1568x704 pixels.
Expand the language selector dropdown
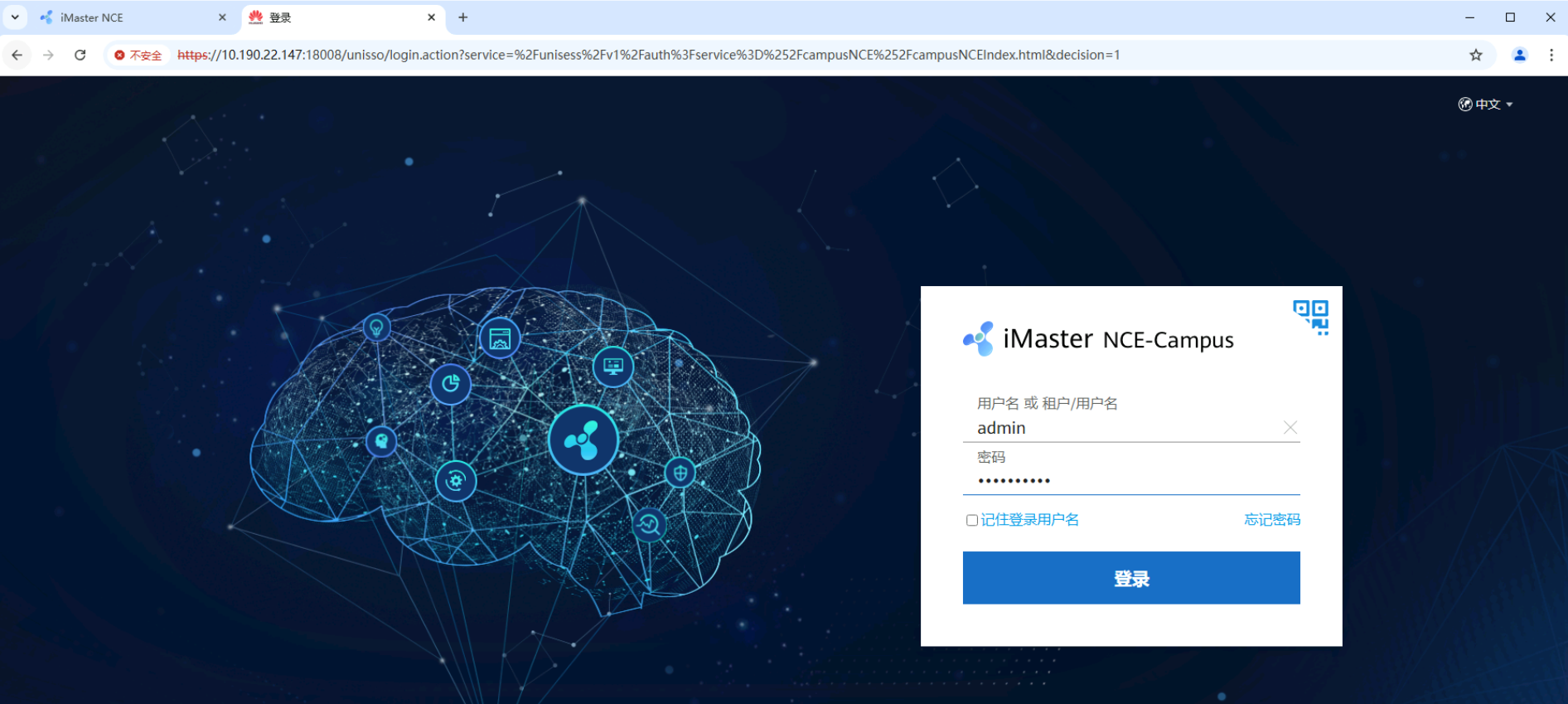pos(1486,104)
